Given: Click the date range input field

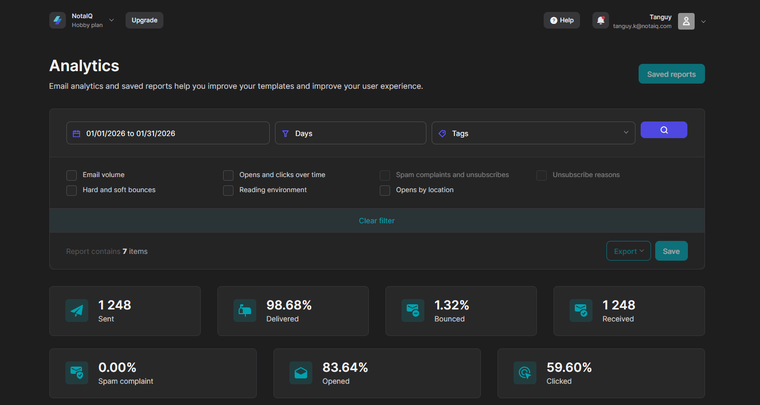Looking at the screenshot, I should tap(168, 133).
